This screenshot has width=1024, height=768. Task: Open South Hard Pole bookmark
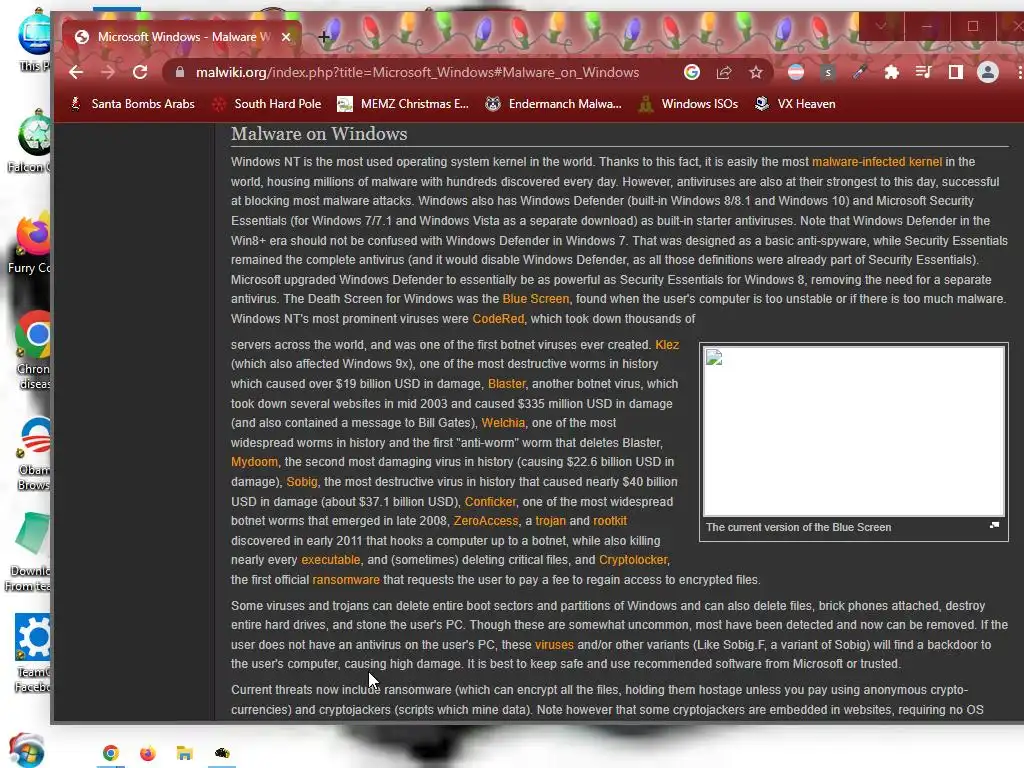pyautogui.click(x=267, y=104)
